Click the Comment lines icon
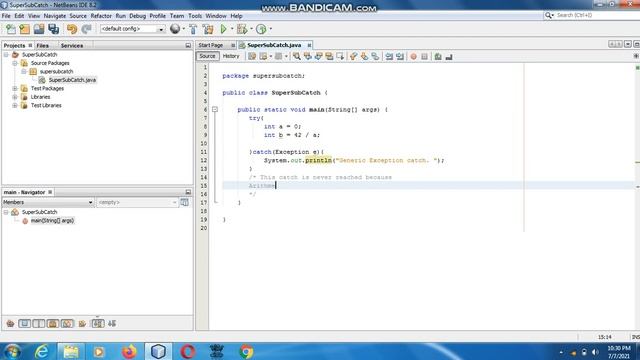This screenshot has height=360, width=640. 438,56
